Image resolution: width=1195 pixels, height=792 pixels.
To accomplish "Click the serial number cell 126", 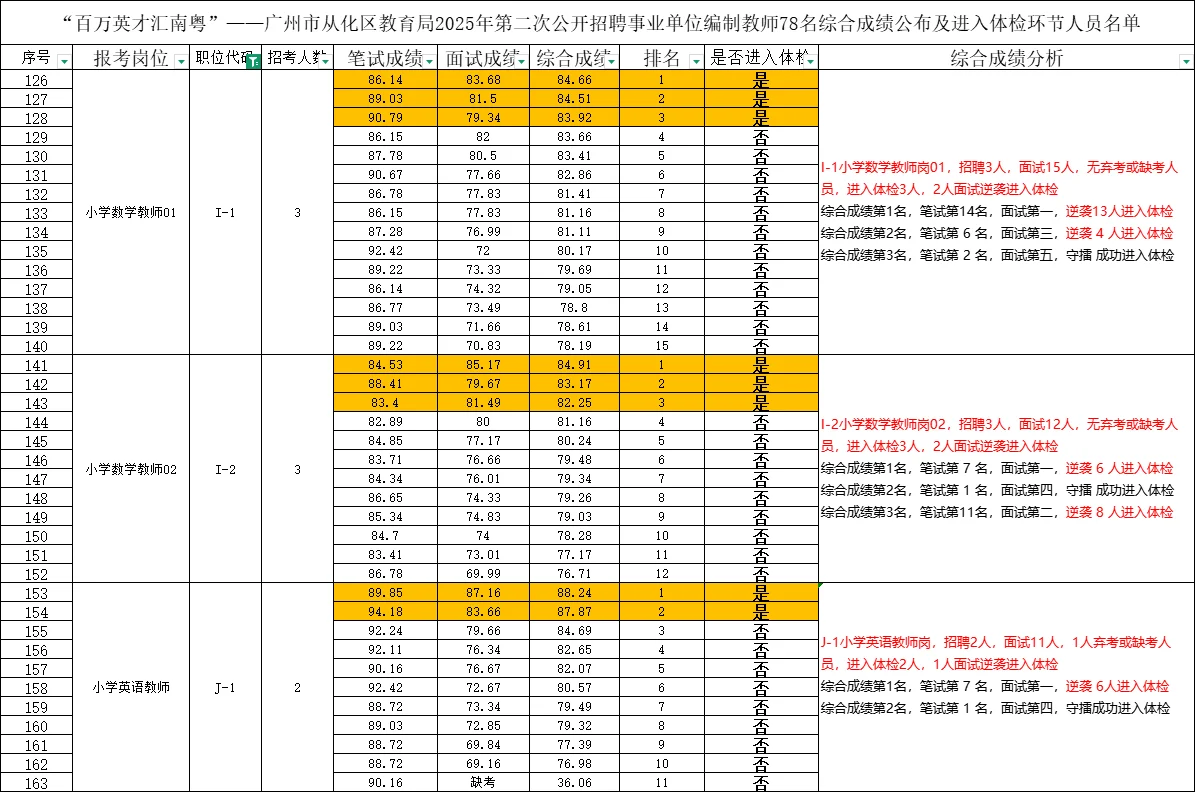I will point(37,80).
